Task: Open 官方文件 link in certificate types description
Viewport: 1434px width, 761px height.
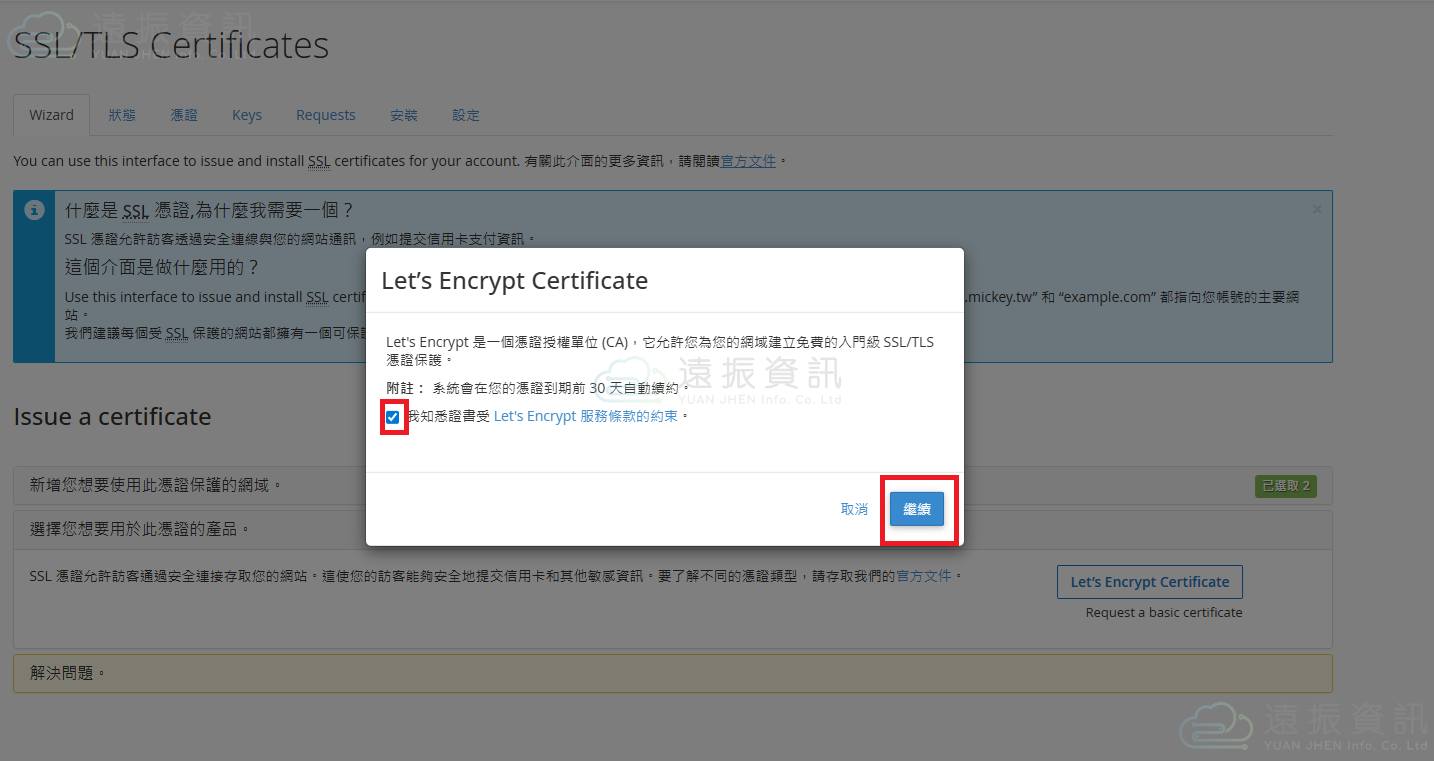Action: point(923,576)
